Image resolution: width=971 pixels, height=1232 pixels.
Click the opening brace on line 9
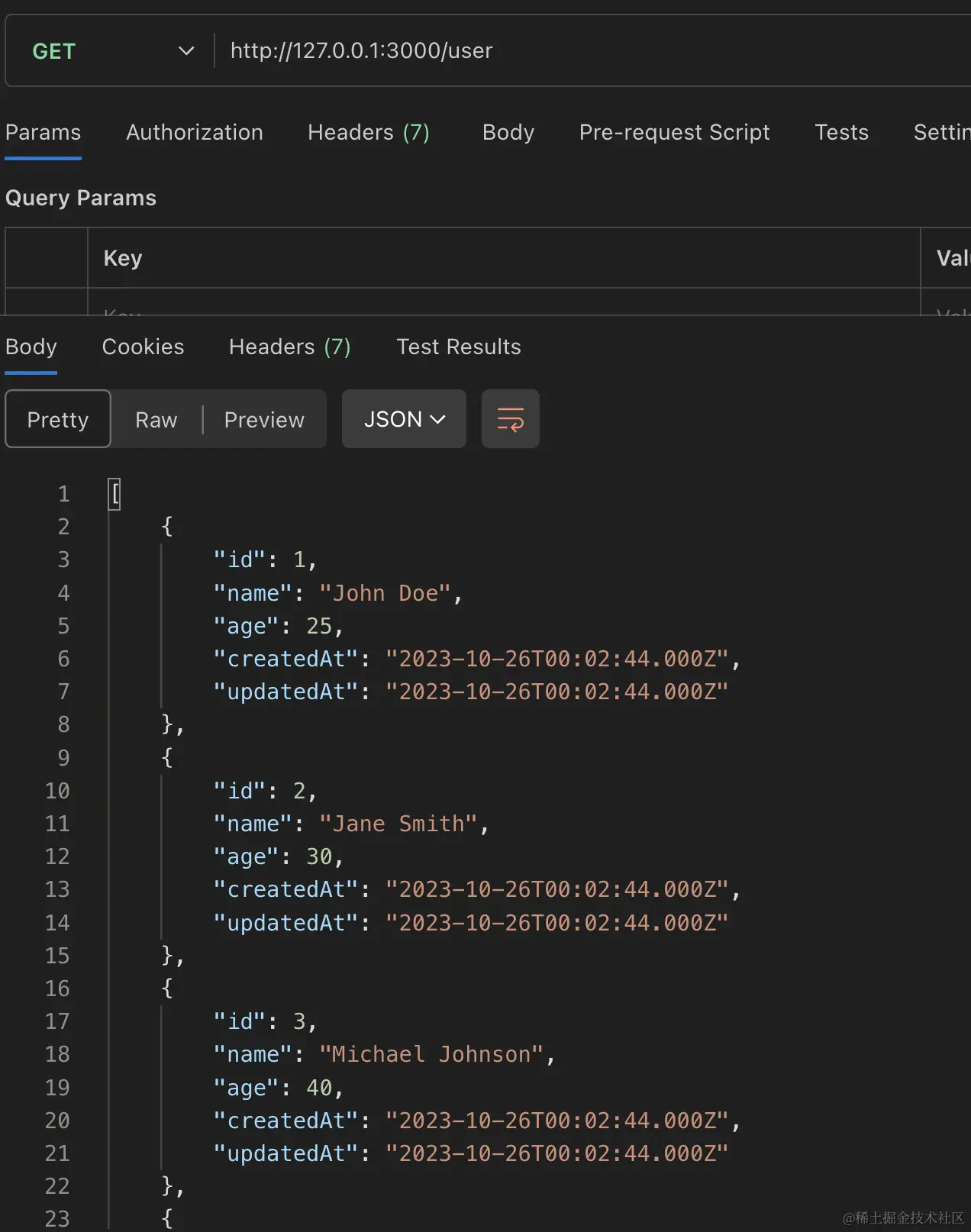[167, 757]
